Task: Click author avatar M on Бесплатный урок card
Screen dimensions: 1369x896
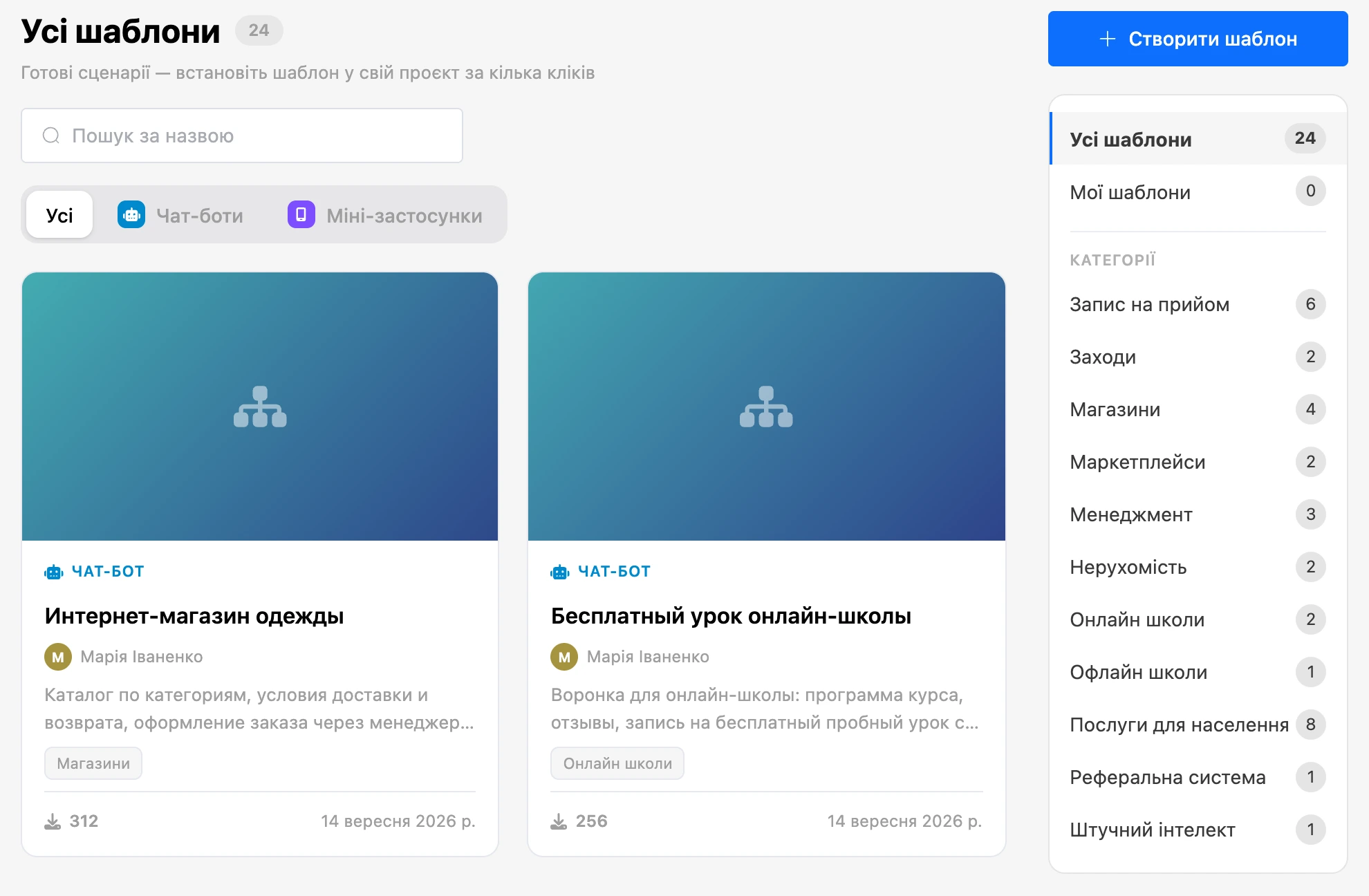Action: pos(564,657)
